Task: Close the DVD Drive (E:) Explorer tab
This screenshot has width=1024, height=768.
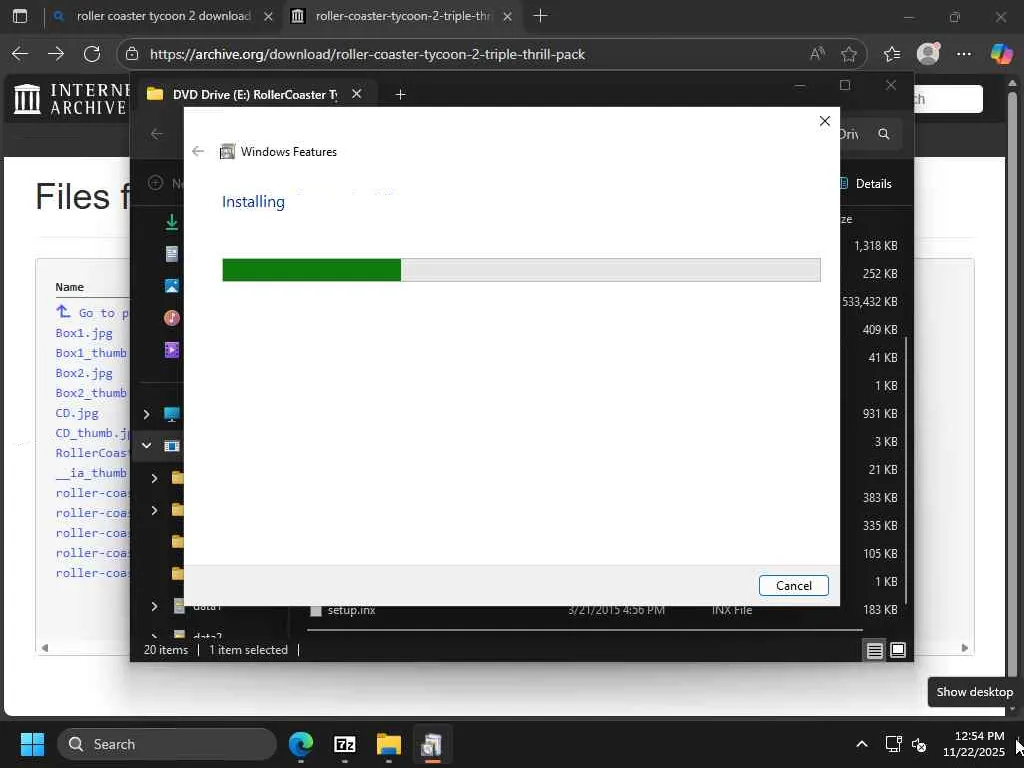Action: (x=357, y=94)
